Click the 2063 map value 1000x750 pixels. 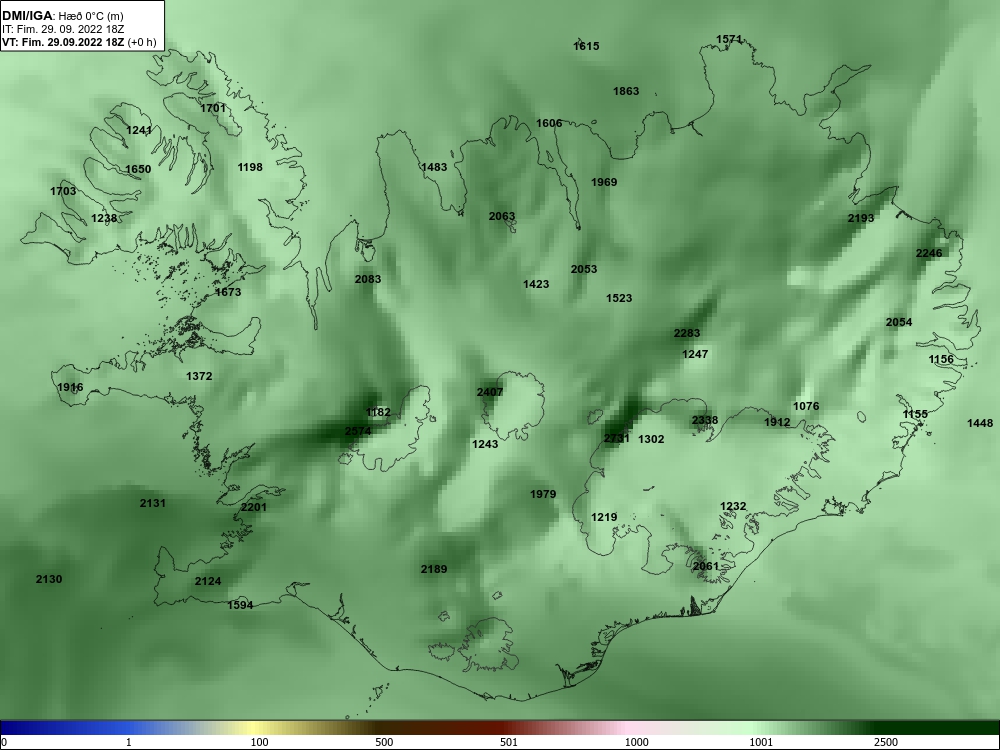click(x=502, y=216)
